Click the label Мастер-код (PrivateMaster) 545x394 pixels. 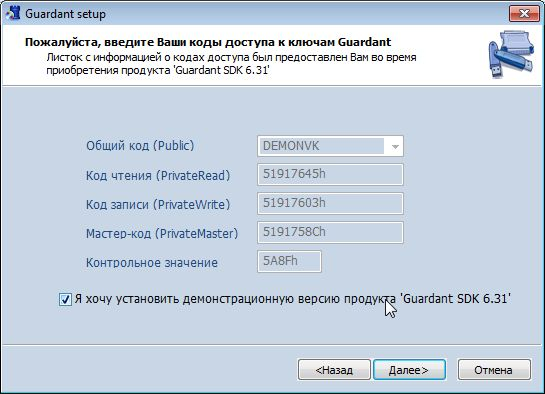(162, 233)
